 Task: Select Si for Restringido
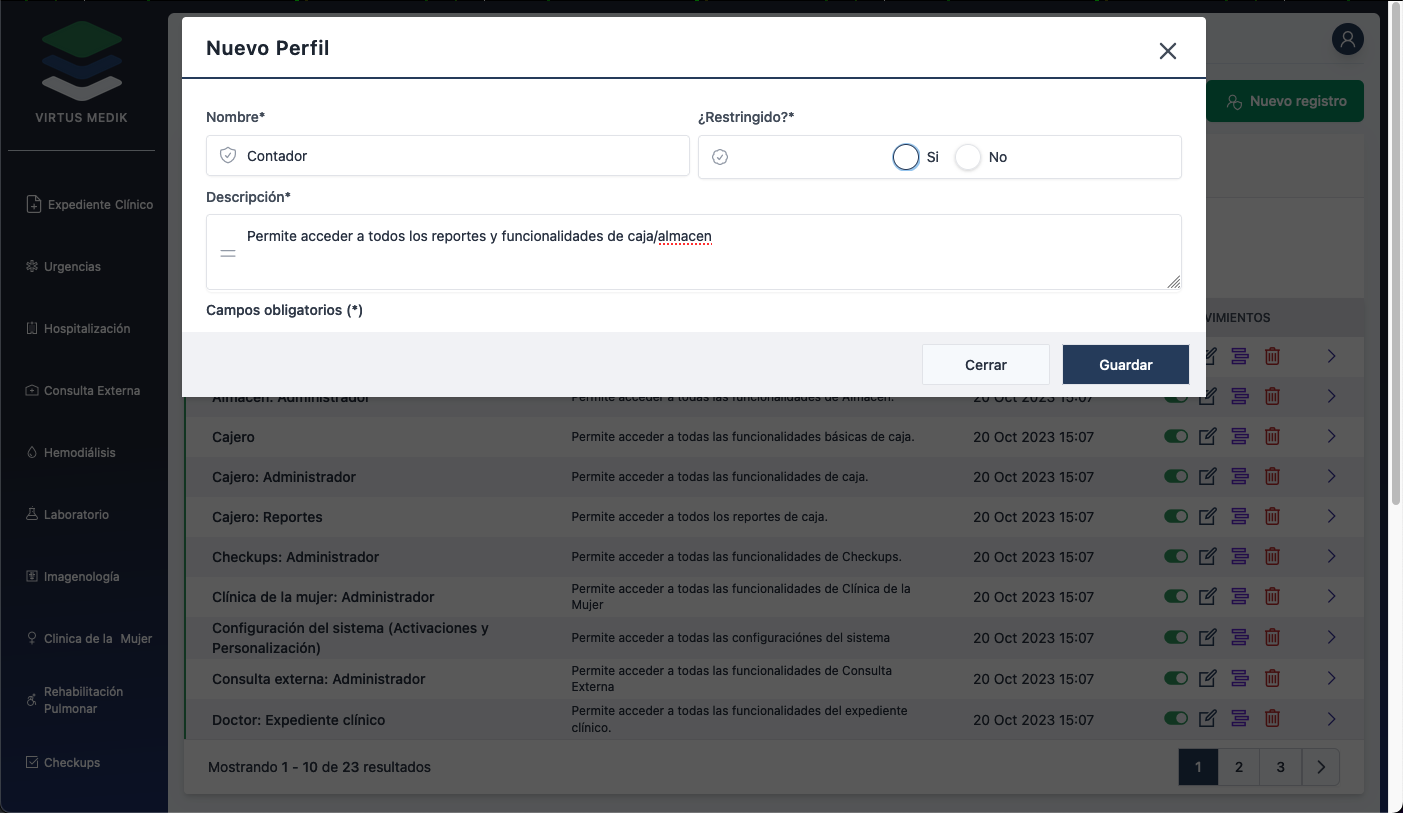[906, 157]
